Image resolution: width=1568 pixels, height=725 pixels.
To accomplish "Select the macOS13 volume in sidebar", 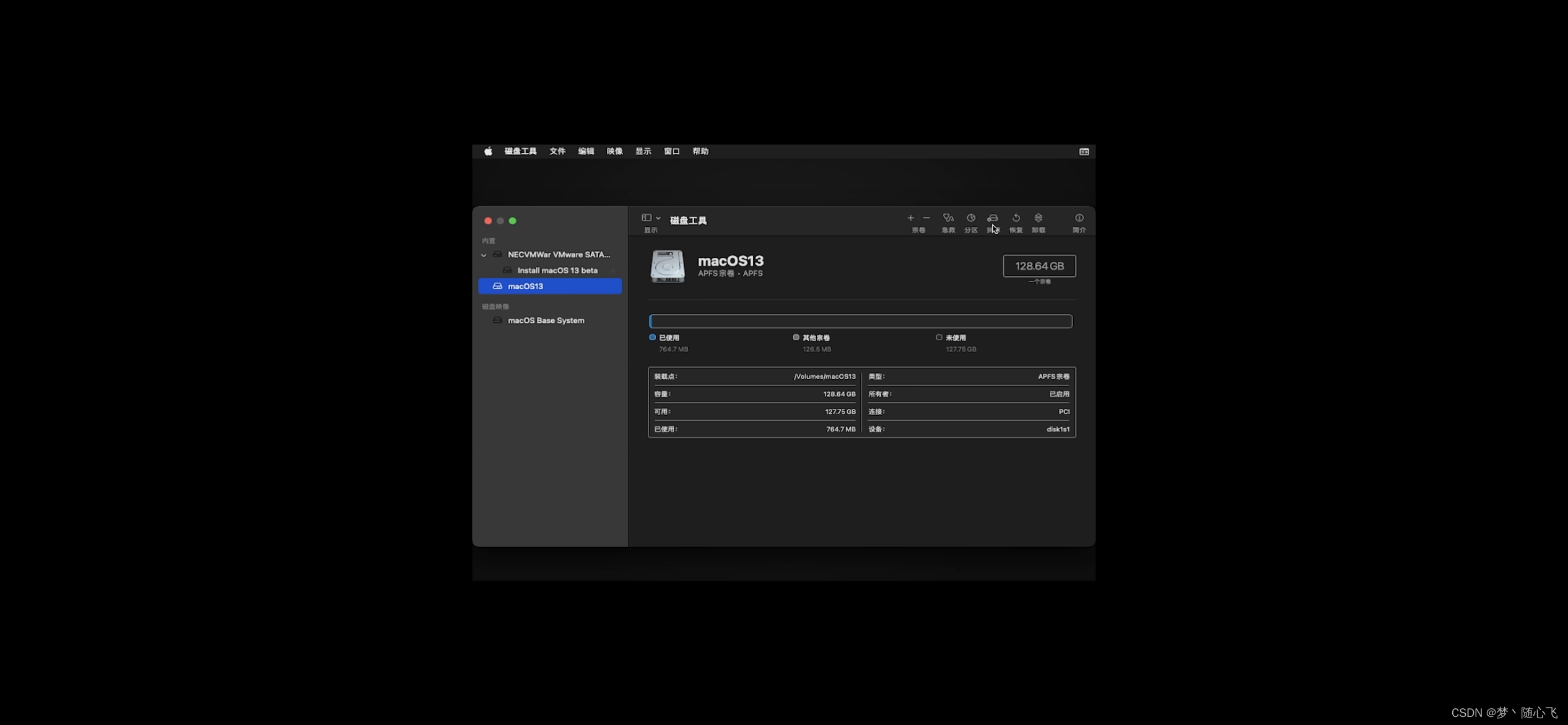I will [x=550, y=286].
